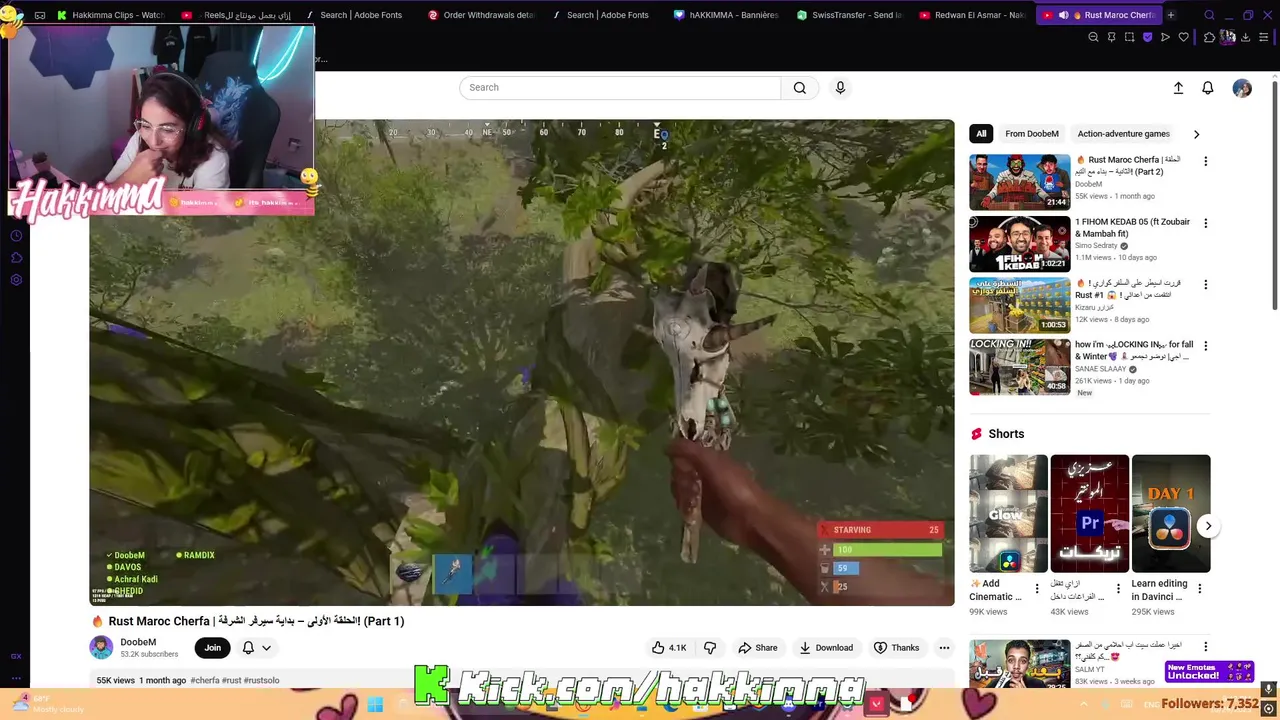This screenshot has height=720, width=1280.
Task: Open options menu for 1 FIHOM KEDAB 05
Action: 1205,223
